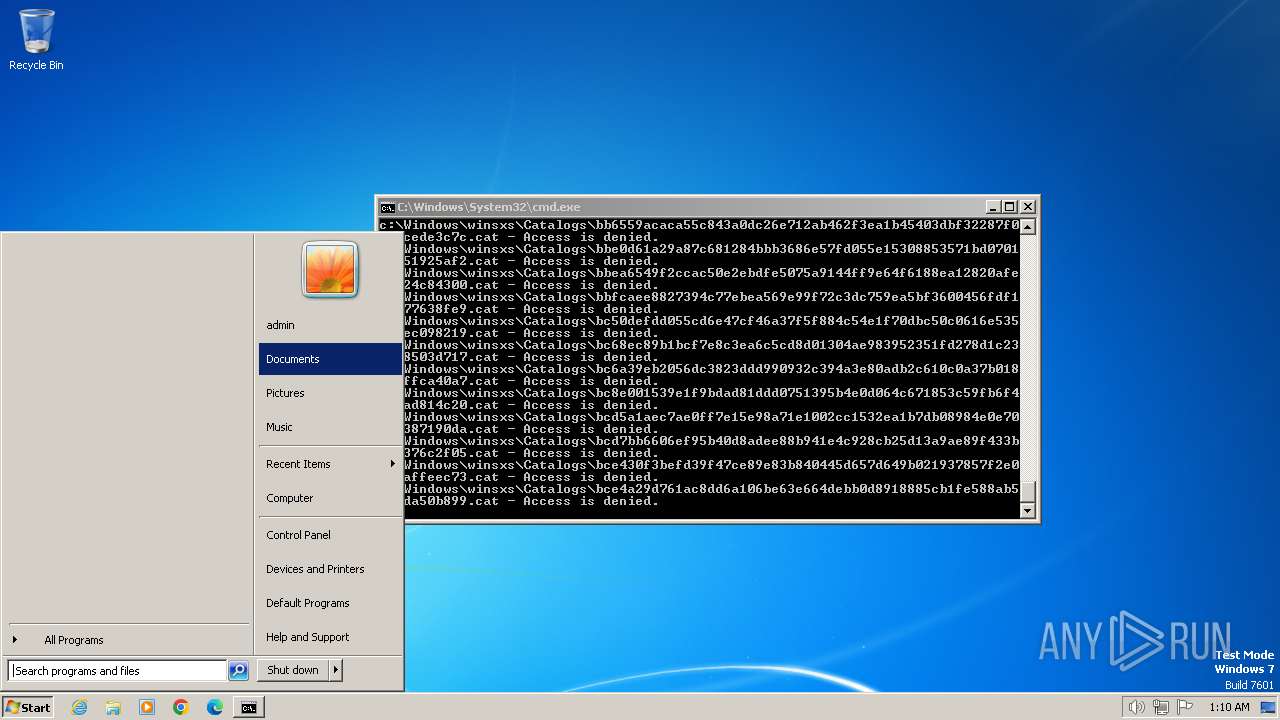Screen dimensions: 1280x720
Task: Click the Shut down button
Action: point(293,670)
